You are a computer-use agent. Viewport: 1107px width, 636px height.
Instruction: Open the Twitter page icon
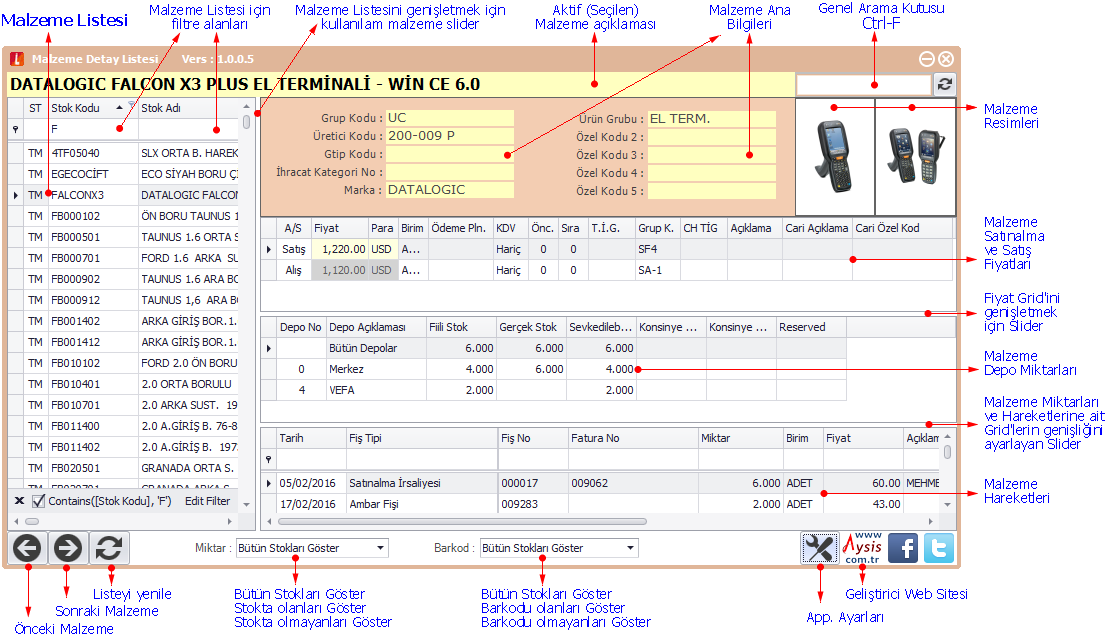pos(938,548)
